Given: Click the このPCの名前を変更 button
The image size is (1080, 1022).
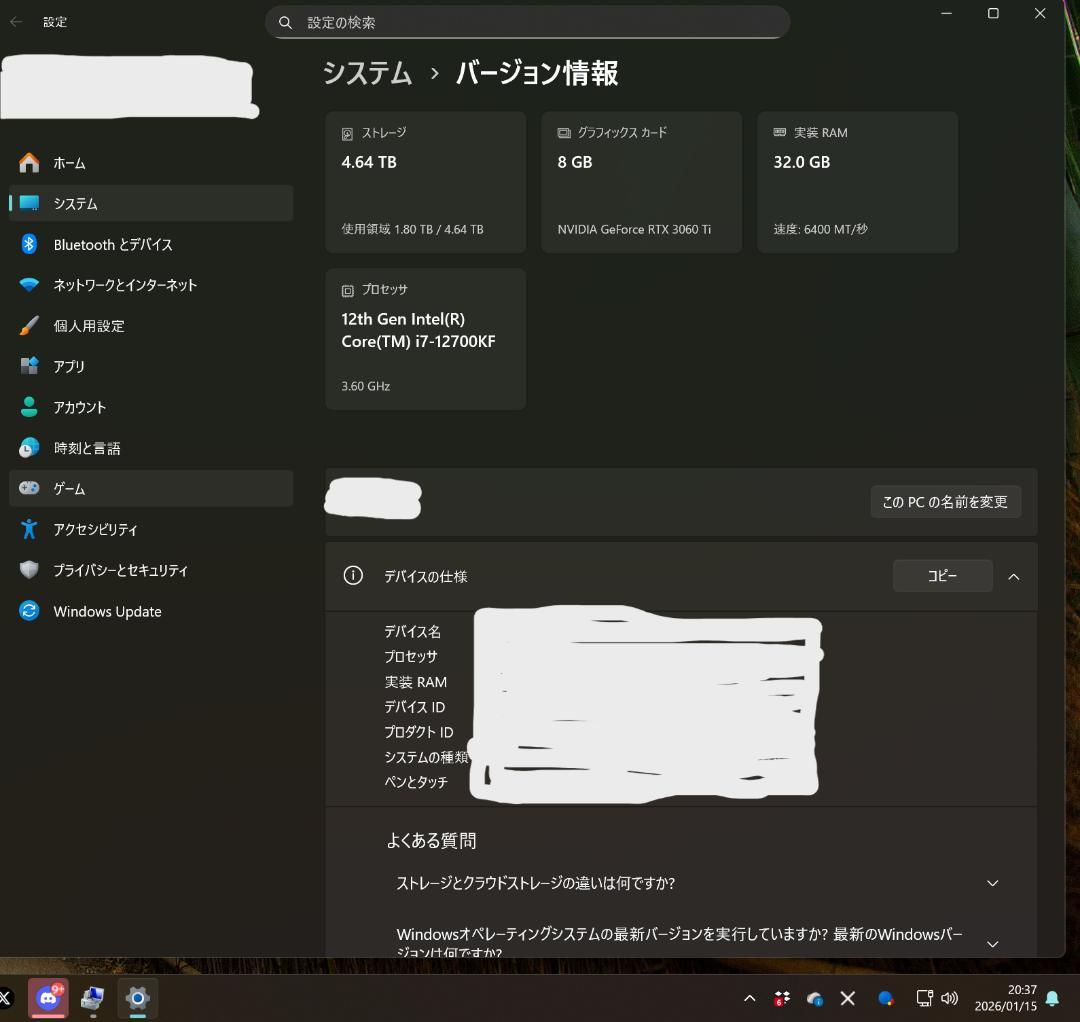Looking at the screenshot, I should coord(945,501).
